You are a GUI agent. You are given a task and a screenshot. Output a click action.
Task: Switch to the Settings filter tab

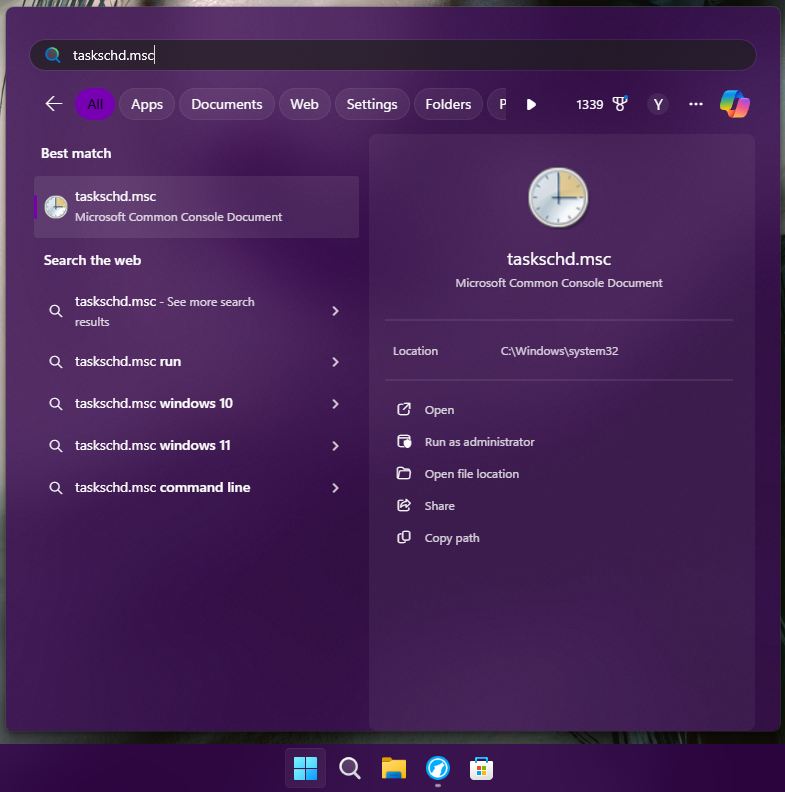click(372, 104)
